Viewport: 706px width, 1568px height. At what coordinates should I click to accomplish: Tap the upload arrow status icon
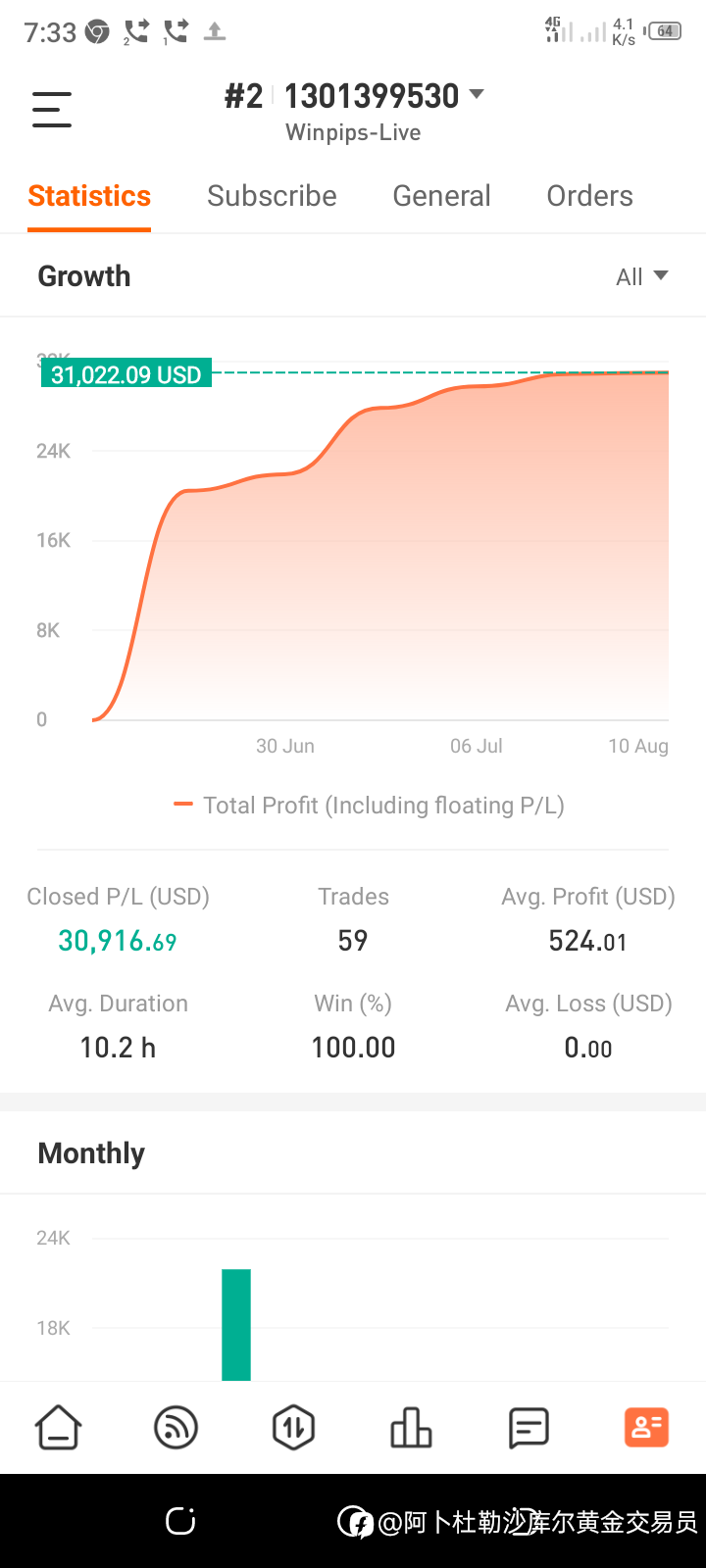point(215,32)
